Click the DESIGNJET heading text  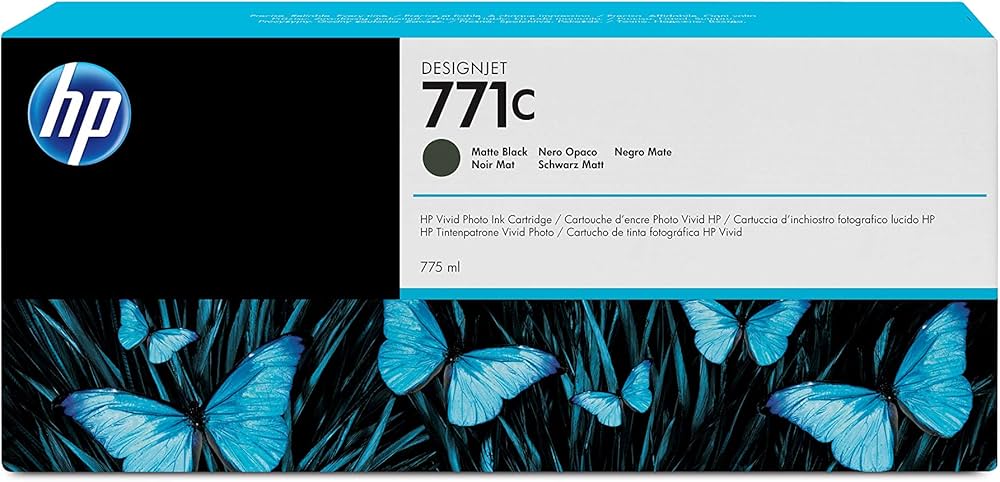[463, 67]
